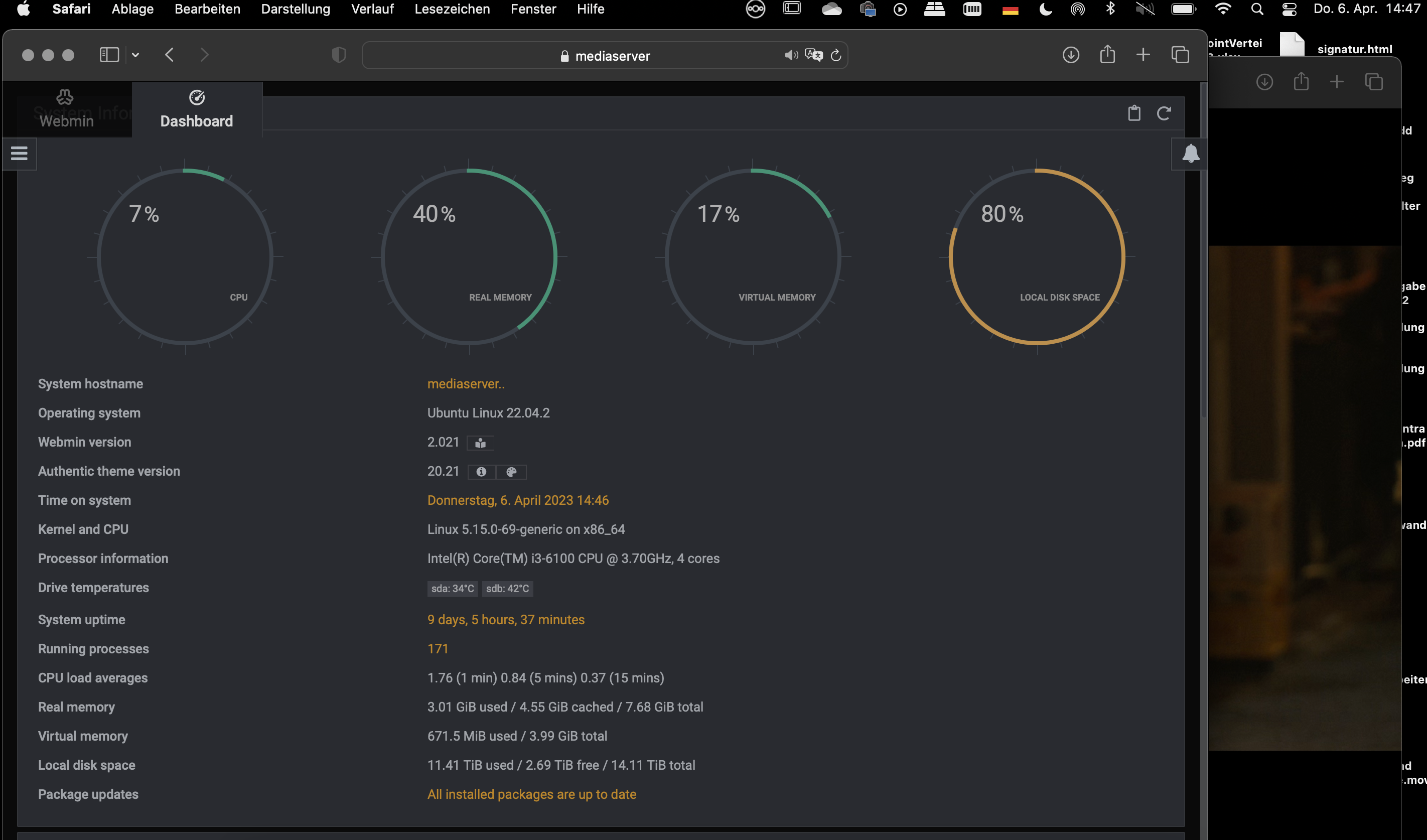Toggle dark mode via the moon menu bar icon

click(1045, 9)
